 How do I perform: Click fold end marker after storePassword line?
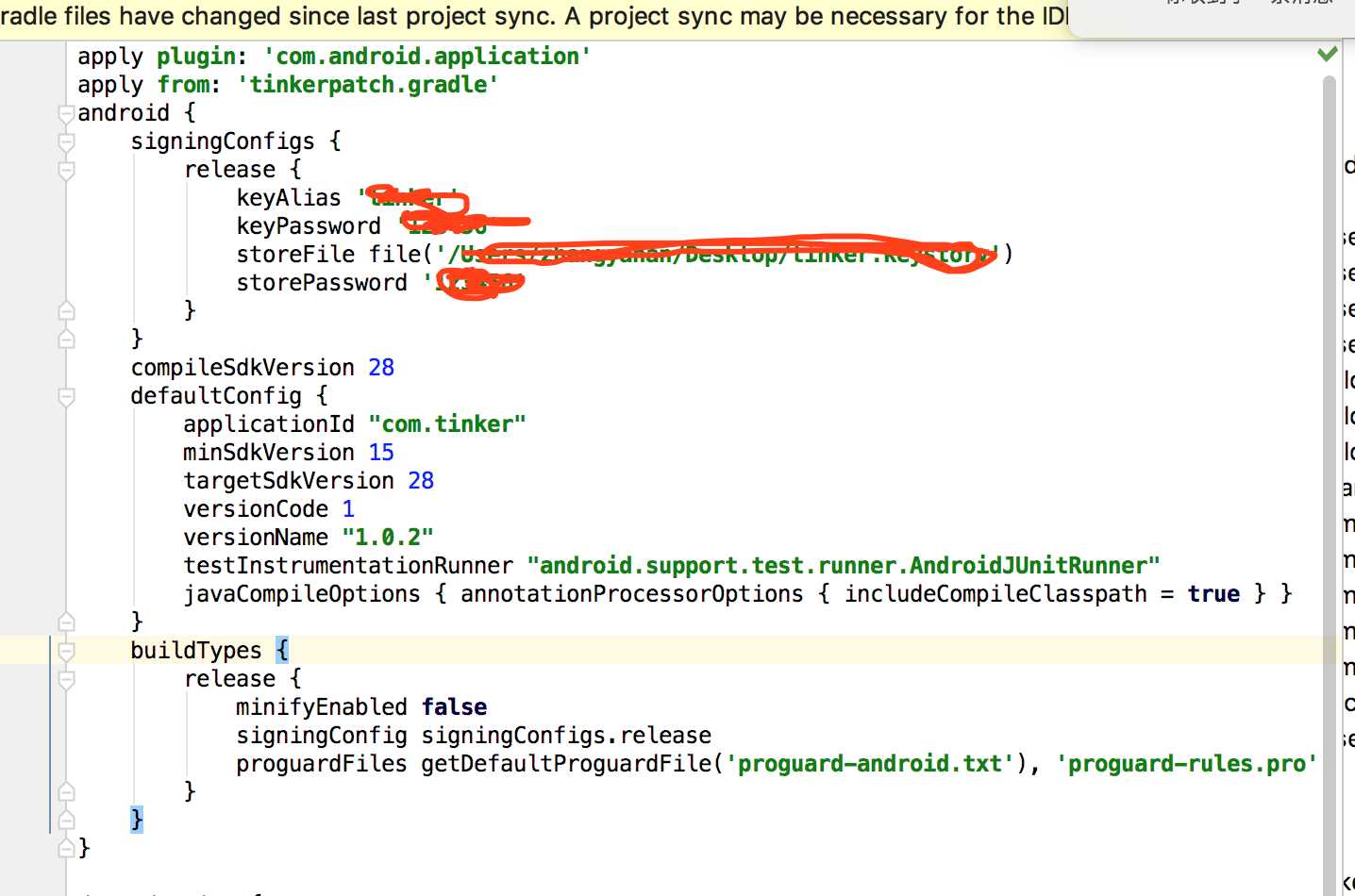pos(66,310)
